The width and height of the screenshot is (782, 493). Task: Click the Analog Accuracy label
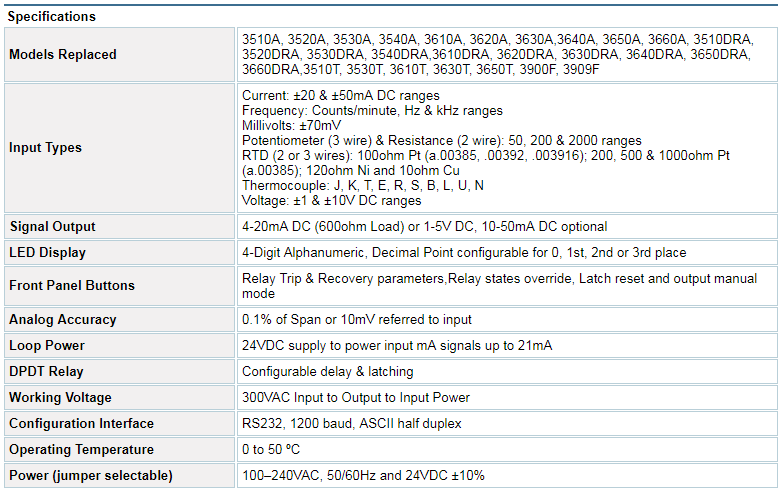click(63, 320)
